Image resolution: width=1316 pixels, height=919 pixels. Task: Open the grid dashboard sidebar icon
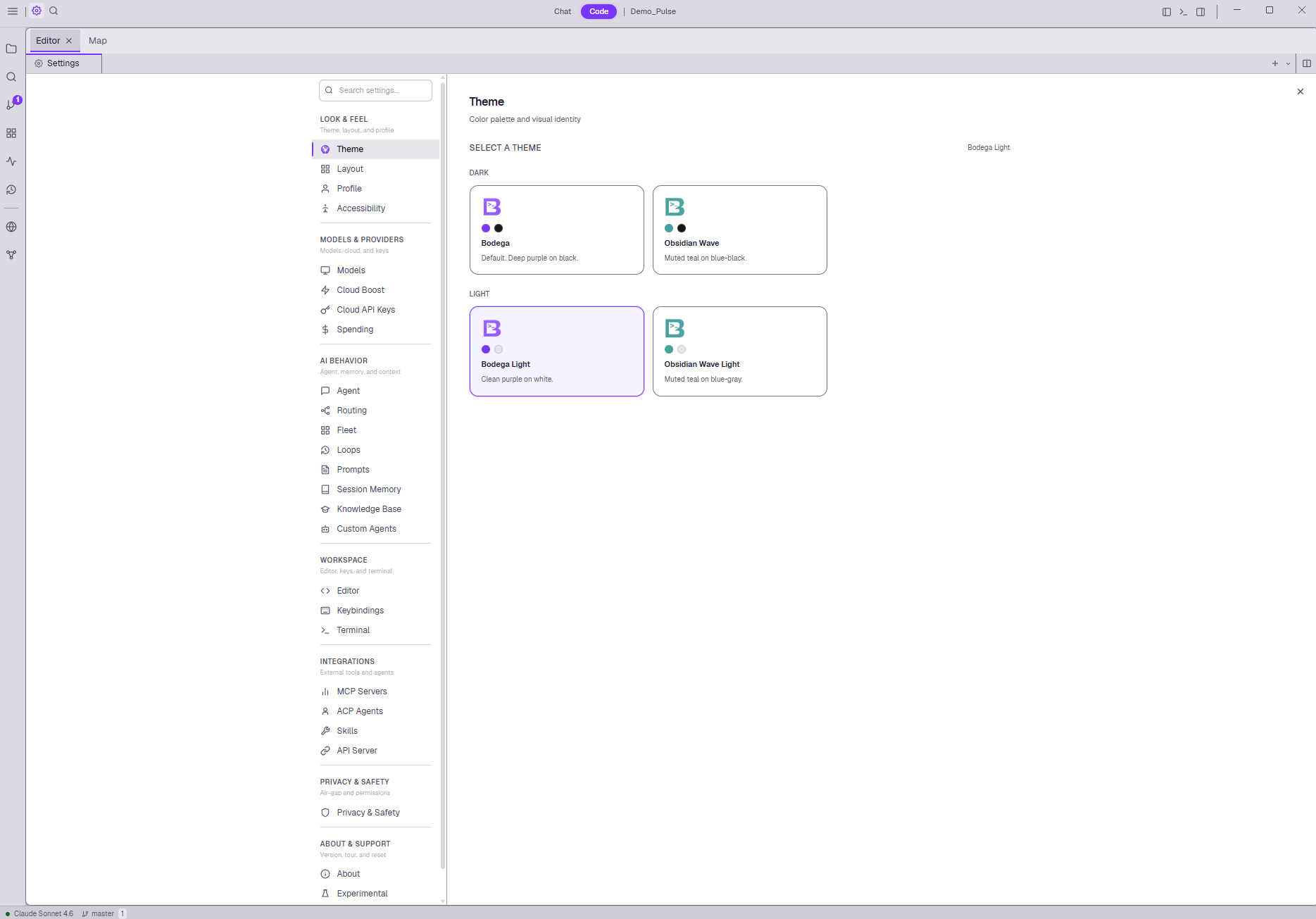[x=11, y=133]
